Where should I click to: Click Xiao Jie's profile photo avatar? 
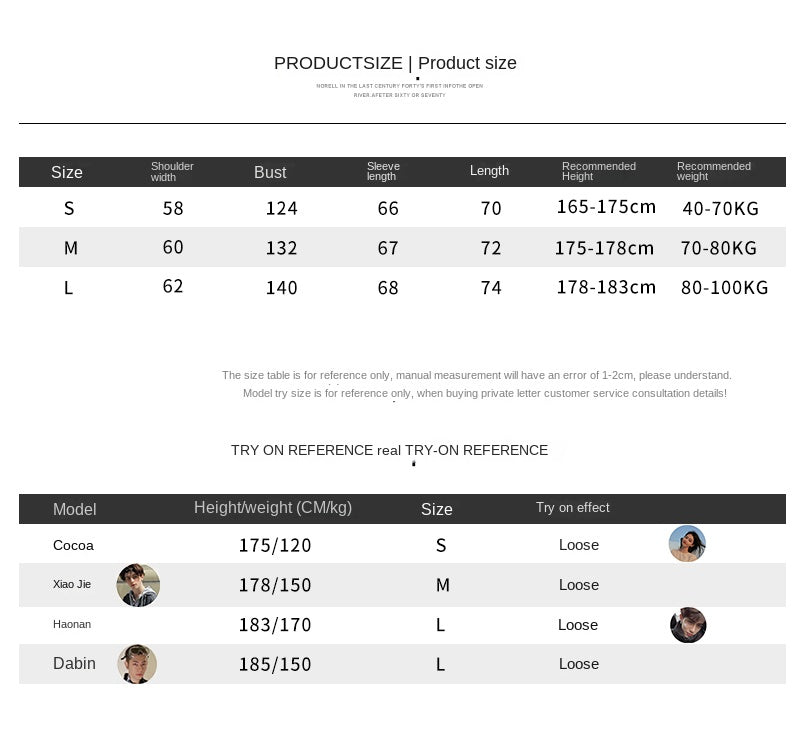pyautogui.click(x=138, y=585)
